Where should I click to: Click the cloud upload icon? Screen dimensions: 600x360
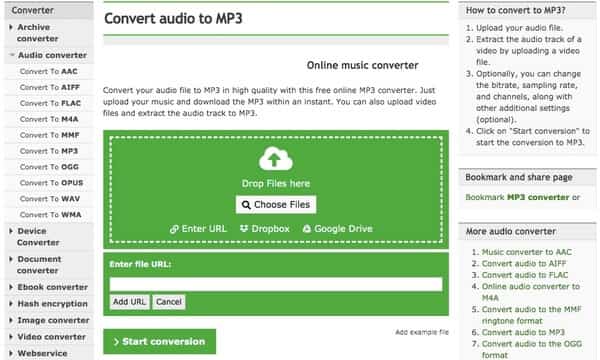[276, 158]
